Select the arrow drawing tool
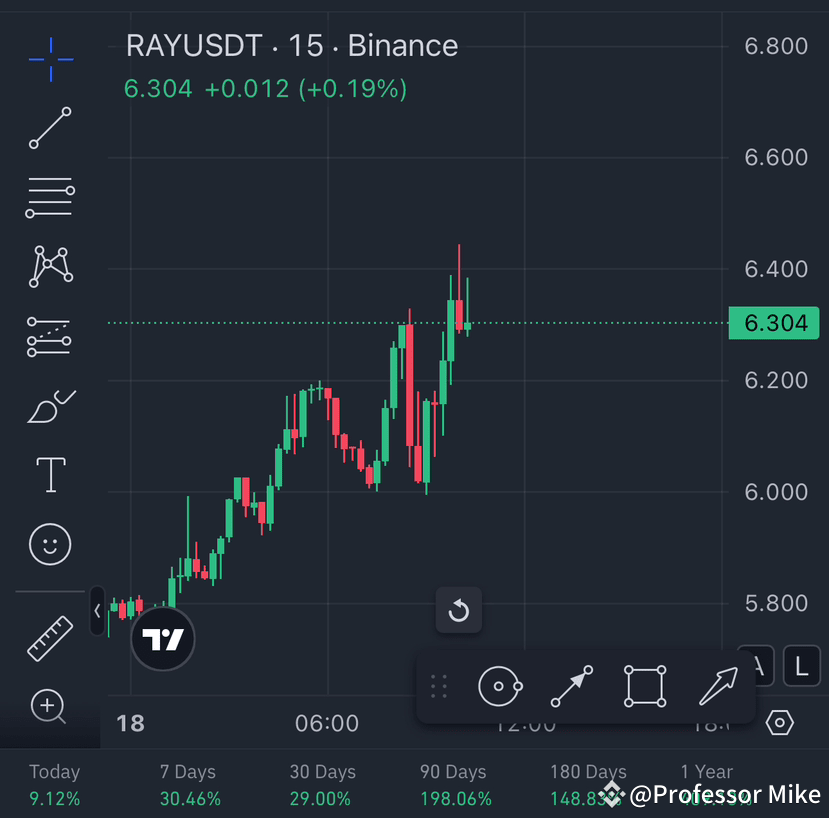Screen dimensions: 829x818 [x=716, y=686]
